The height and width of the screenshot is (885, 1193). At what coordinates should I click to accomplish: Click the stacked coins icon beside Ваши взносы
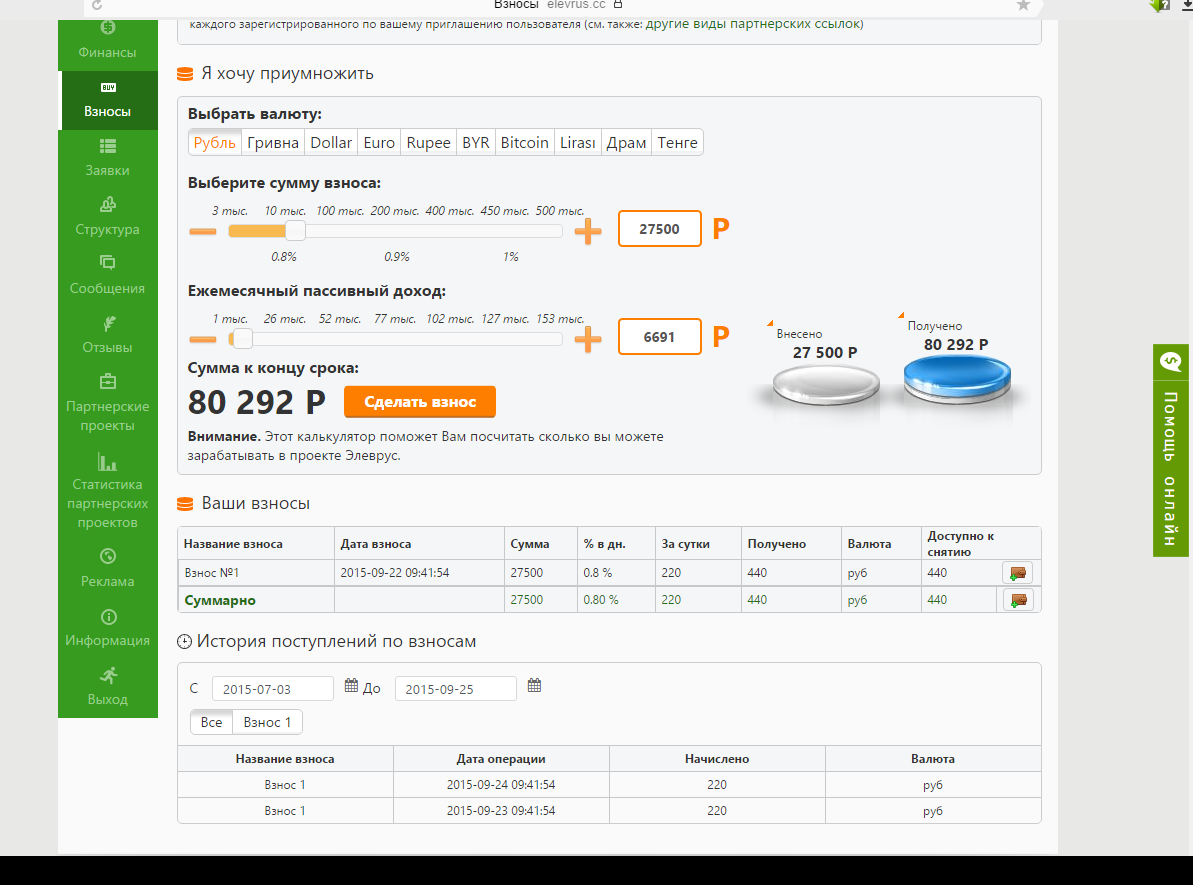[x=185, y=504]
